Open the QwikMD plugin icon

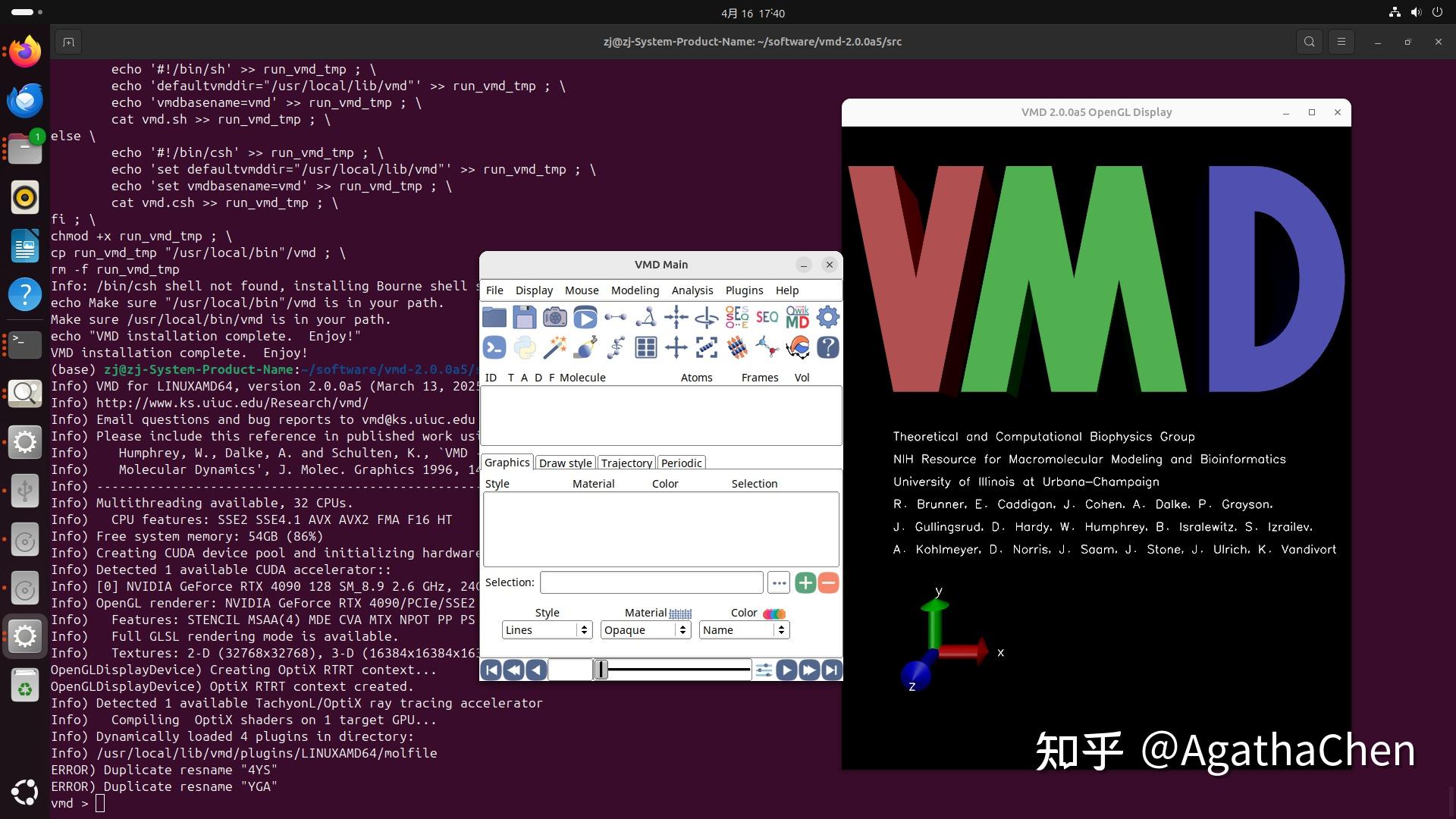[x=797, y=317]
